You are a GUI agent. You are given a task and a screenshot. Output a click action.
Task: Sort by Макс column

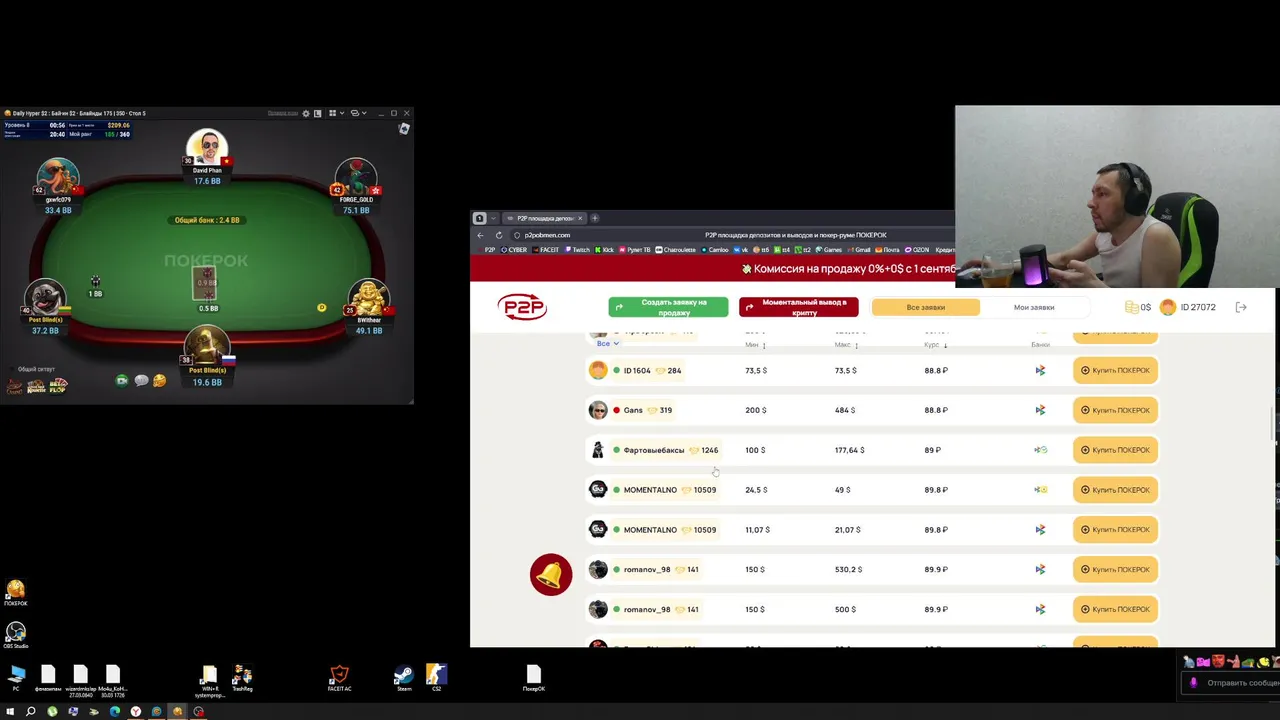pos(846,345)
